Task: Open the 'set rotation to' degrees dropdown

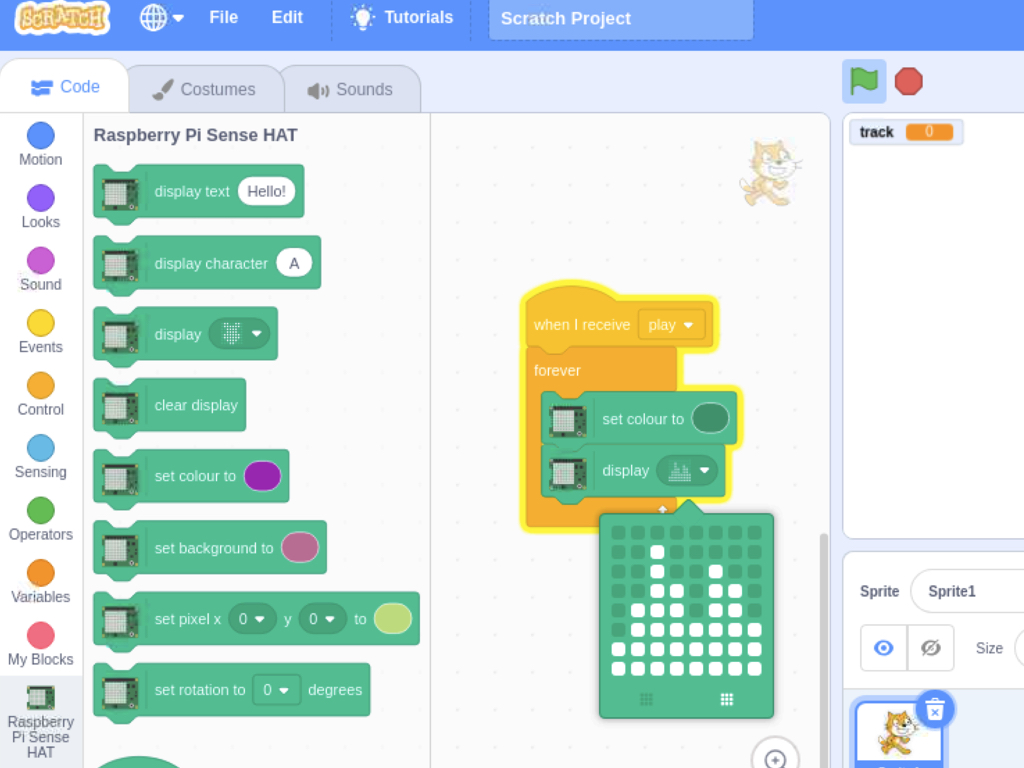Action: pyautogui.click(x=276, y=690)
